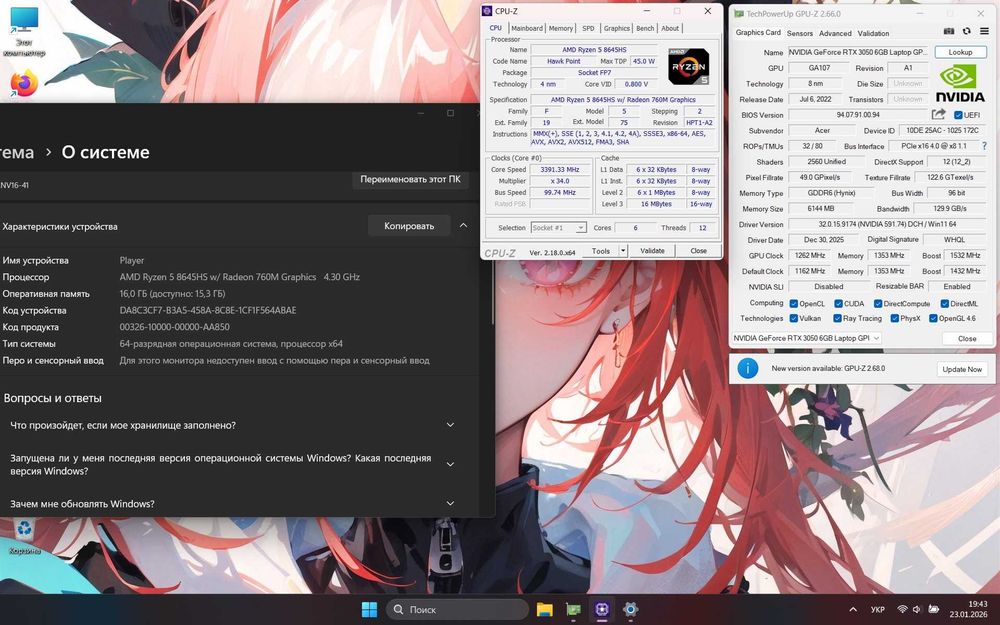The width and height of the screenshot is (1000, 625).
Task: Collapse the Характеристики устройства section
Action: [x=464, y=226]
